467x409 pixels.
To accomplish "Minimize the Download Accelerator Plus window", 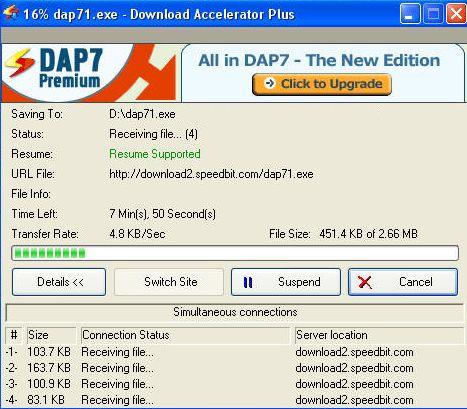I will (x=410, y=14).
